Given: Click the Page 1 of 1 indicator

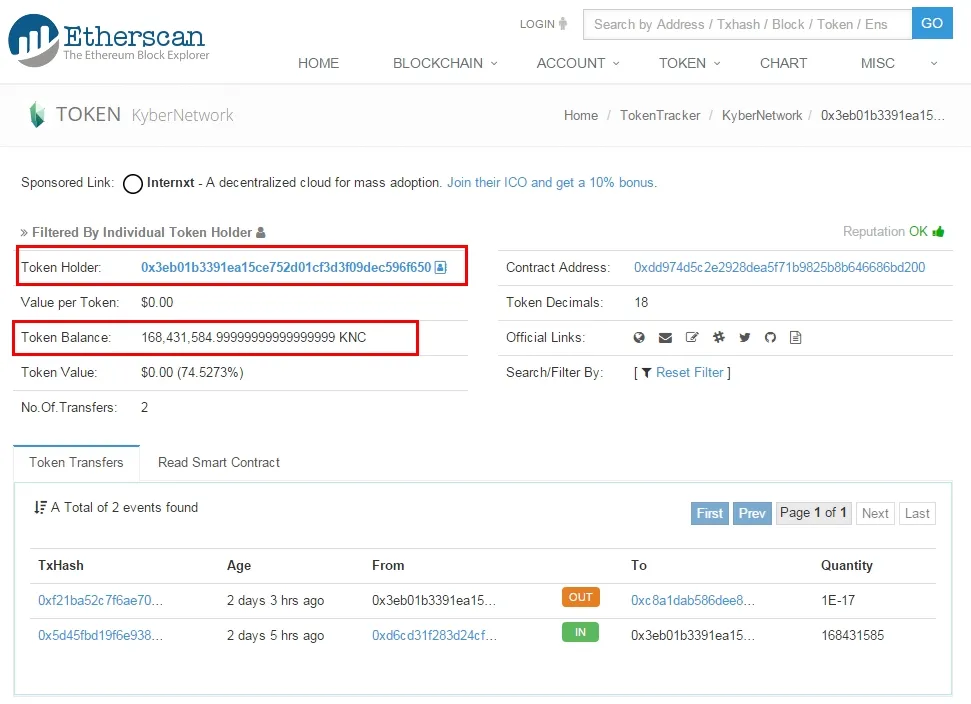Looking at the screenshot, I should point(813,513).
